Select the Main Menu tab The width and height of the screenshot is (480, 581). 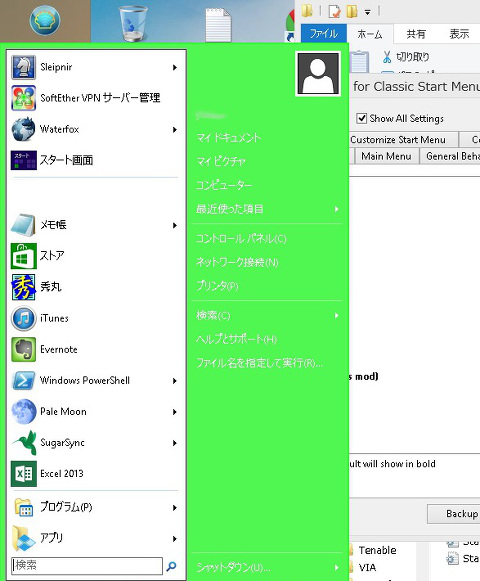(x=386, y=156)
